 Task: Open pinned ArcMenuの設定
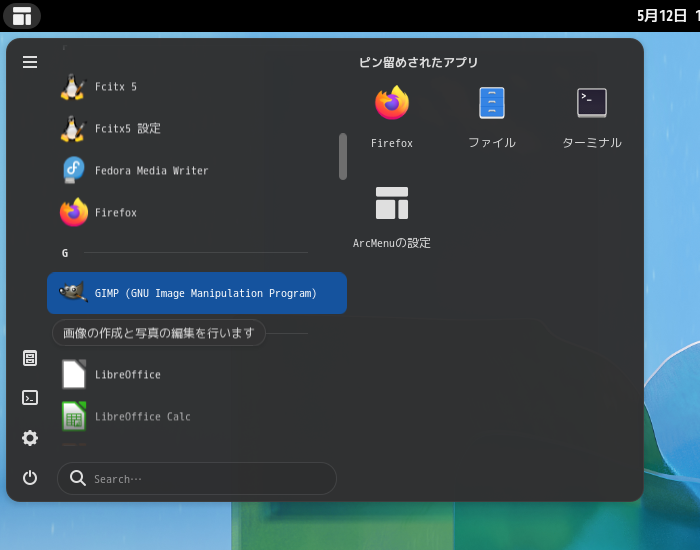click(x=392, y=217)
